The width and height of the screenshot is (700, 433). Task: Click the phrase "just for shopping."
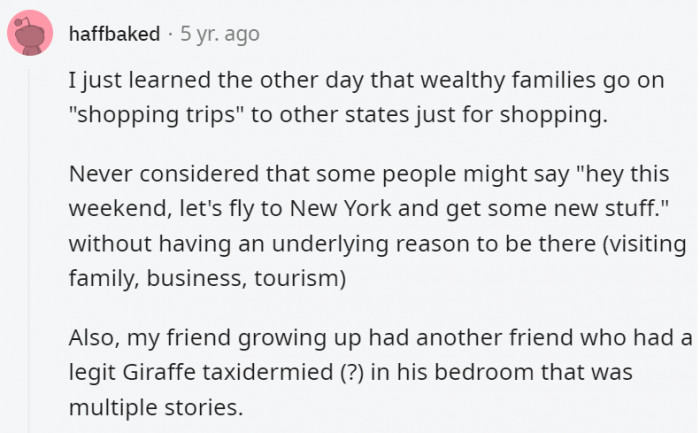520,115
